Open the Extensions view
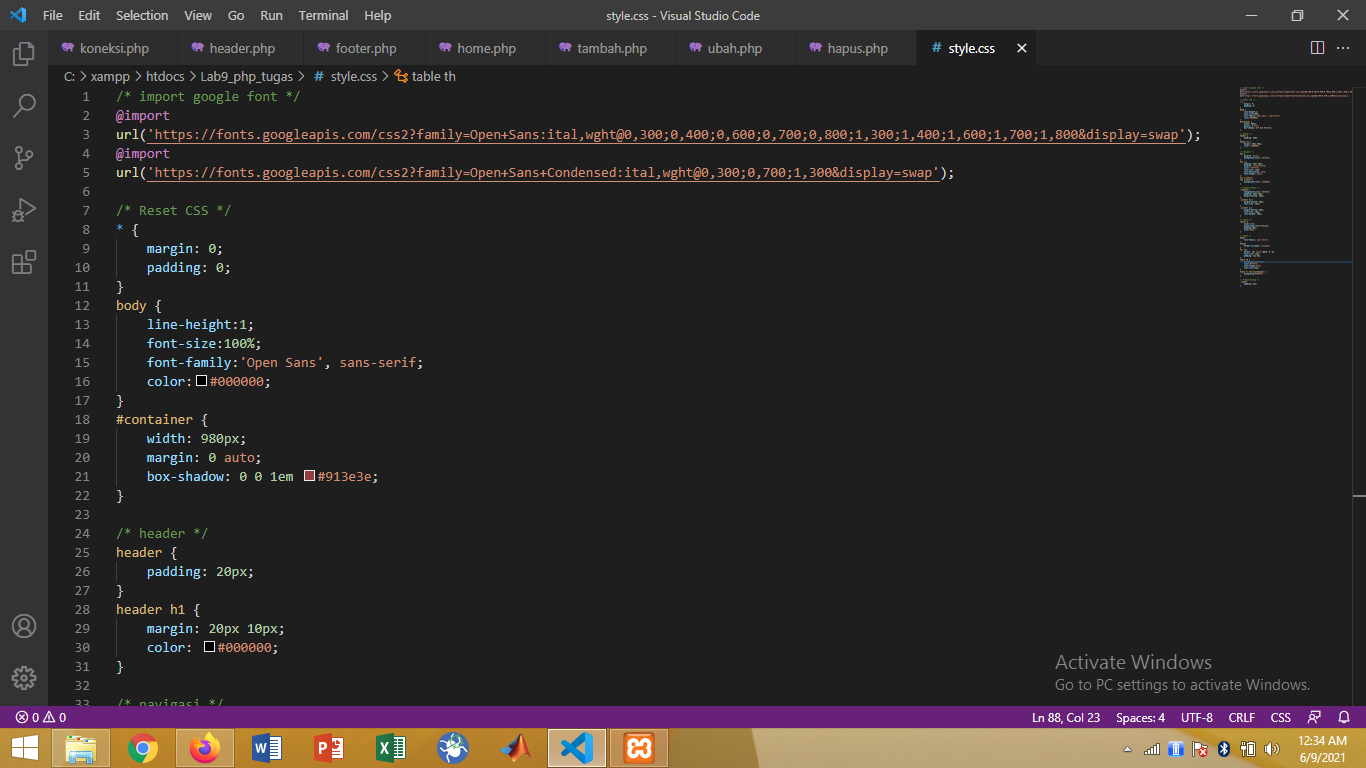 coord(23,262)
